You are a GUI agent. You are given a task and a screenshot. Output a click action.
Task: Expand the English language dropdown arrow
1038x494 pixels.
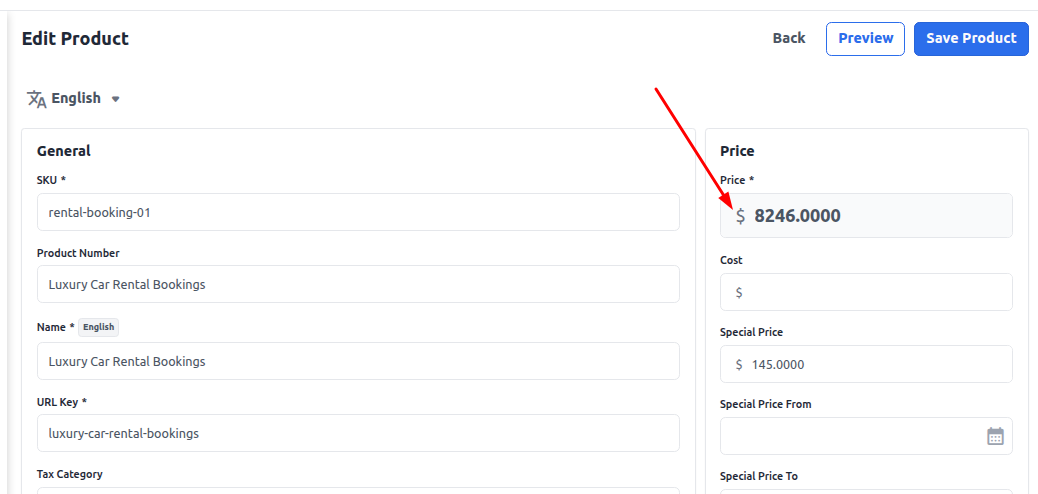click(115, 99)
